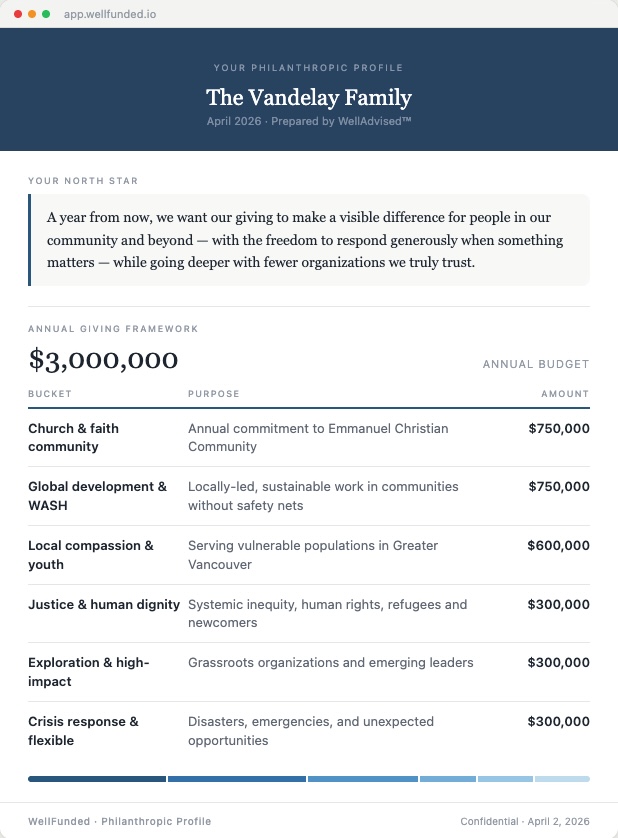The width and height of the screenshot is (618, 838).
Task: Click the darkest segment of the budget bar
Action: tap(97, 778)
